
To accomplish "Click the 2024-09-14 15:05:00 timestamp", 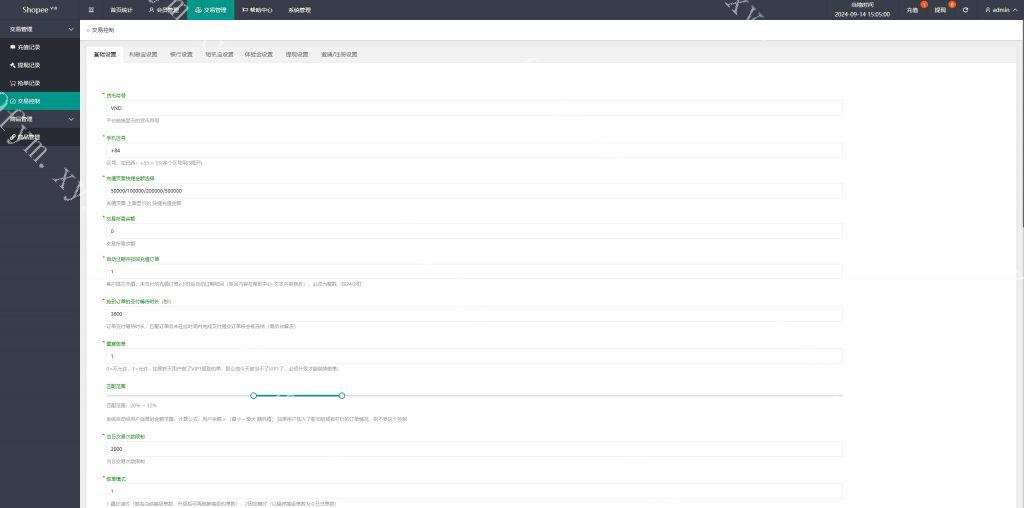I will coord(862,14).
